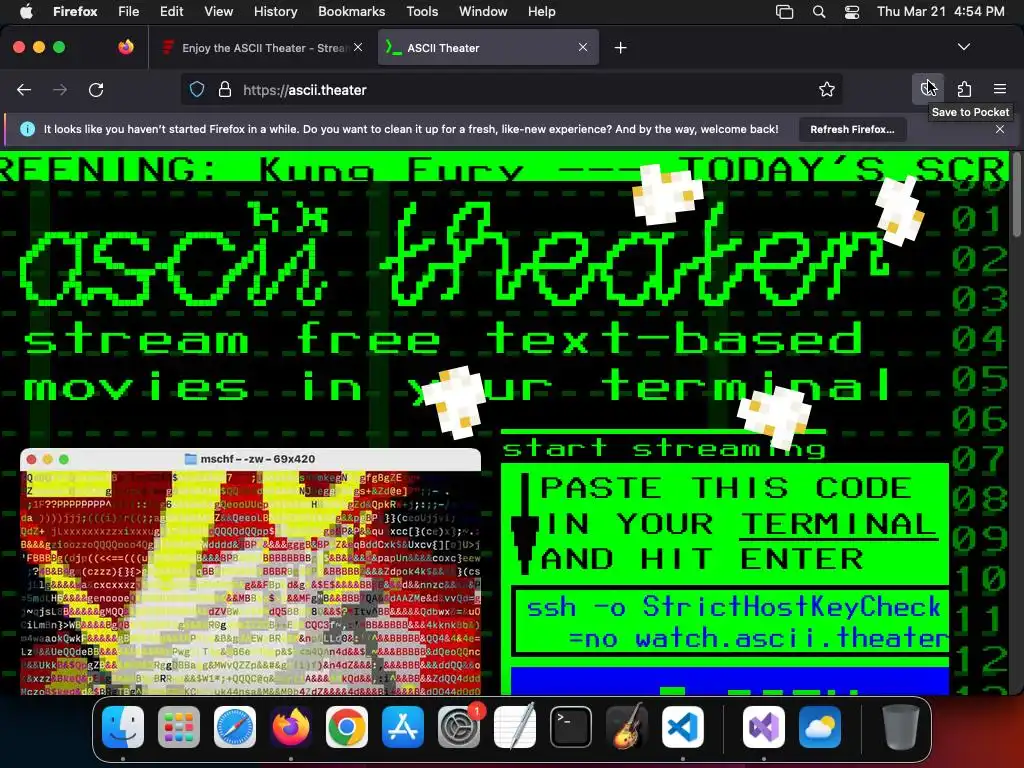Click the Stage Manager menu bar icon
1024x768 pixels.
click(x=784, y=11)
